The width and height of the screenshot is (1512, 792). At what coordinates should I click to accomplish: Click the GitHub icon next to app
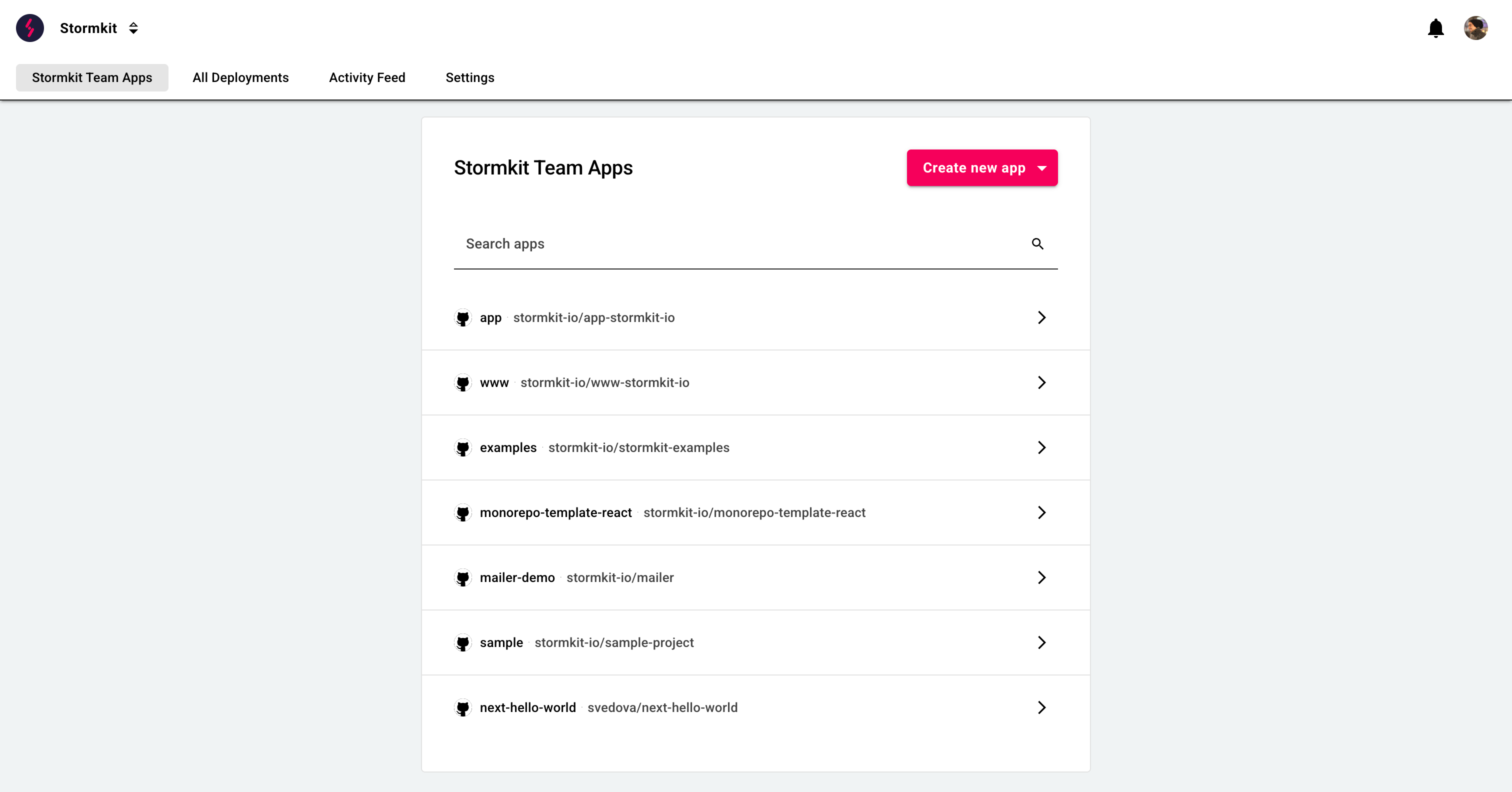(463, 318)
